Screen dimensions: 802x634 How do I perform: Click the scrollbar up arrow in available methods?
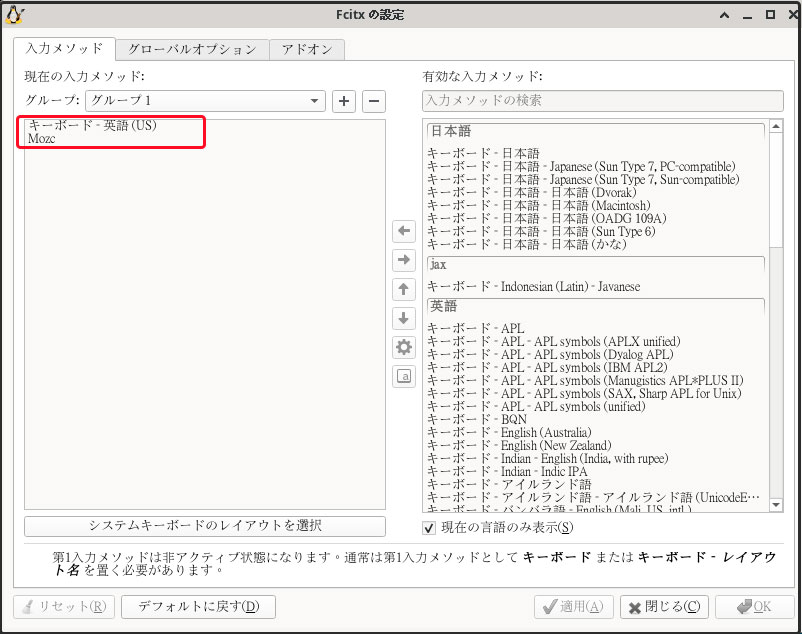tap(776, 126)
